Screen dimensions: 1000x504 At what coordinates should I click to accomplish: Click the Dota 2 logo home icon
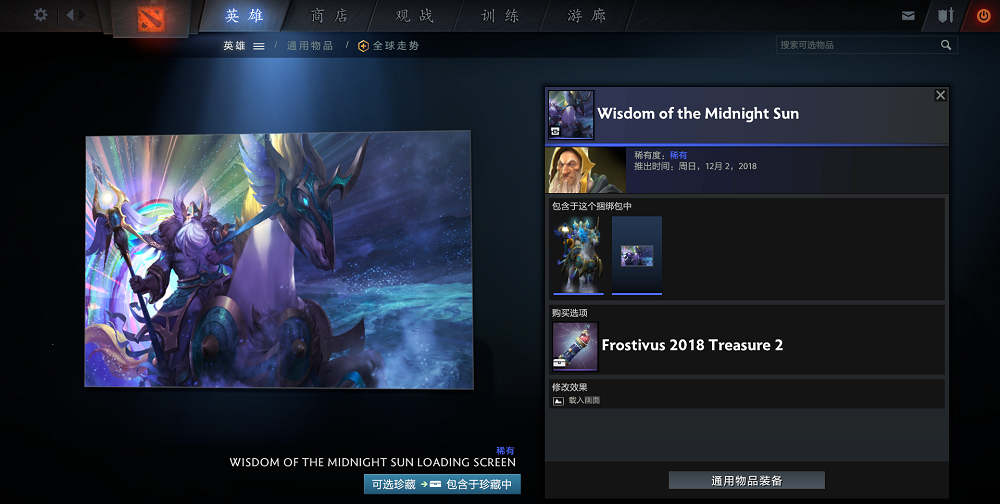pos(151,17)
